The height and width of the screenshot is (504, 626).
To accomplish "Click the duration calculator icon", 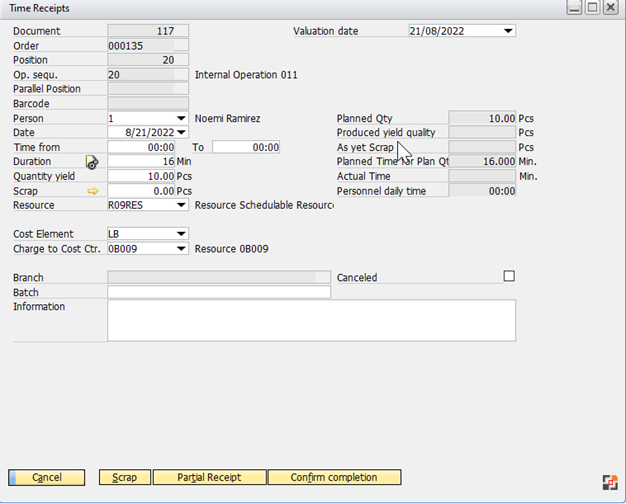I will pyautogui.click(x=92, y=162).
